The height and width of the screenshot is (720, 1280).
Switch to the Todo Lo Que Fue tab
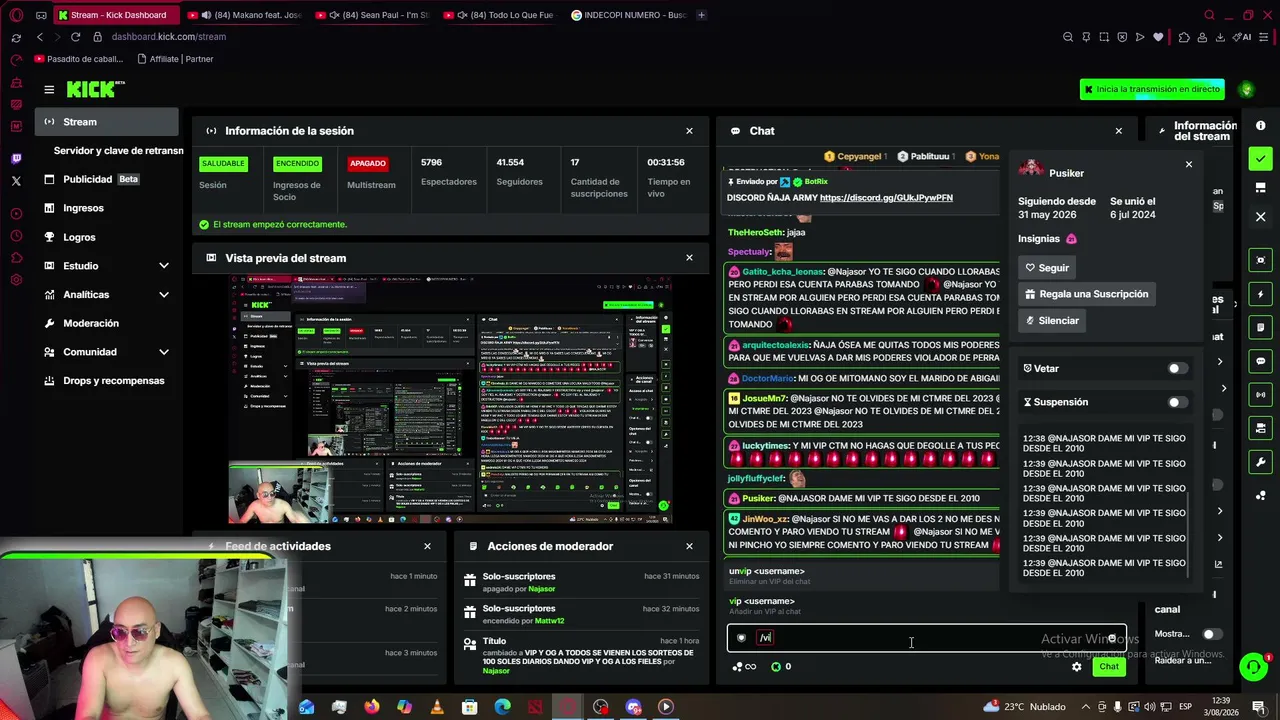[x=499, y=15]
